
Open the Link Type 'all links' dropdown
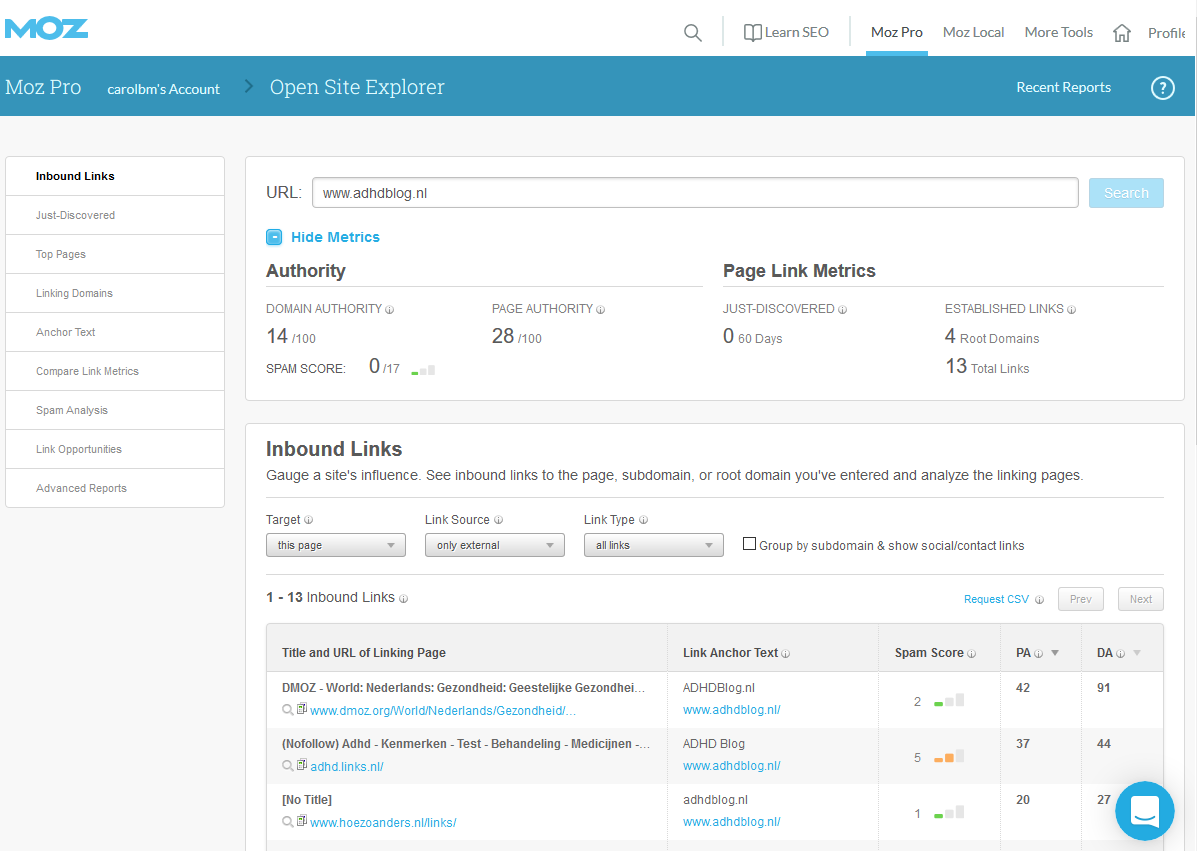tap(653, 545)
